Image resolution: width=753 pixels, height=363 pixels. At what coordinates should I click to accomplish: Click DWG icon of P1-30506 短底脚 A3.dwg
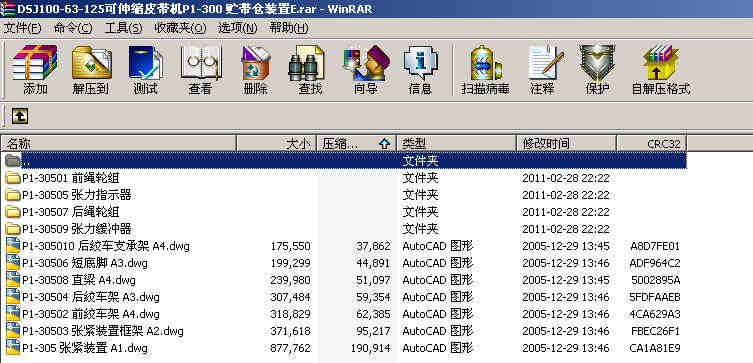[x=13, y=263]
